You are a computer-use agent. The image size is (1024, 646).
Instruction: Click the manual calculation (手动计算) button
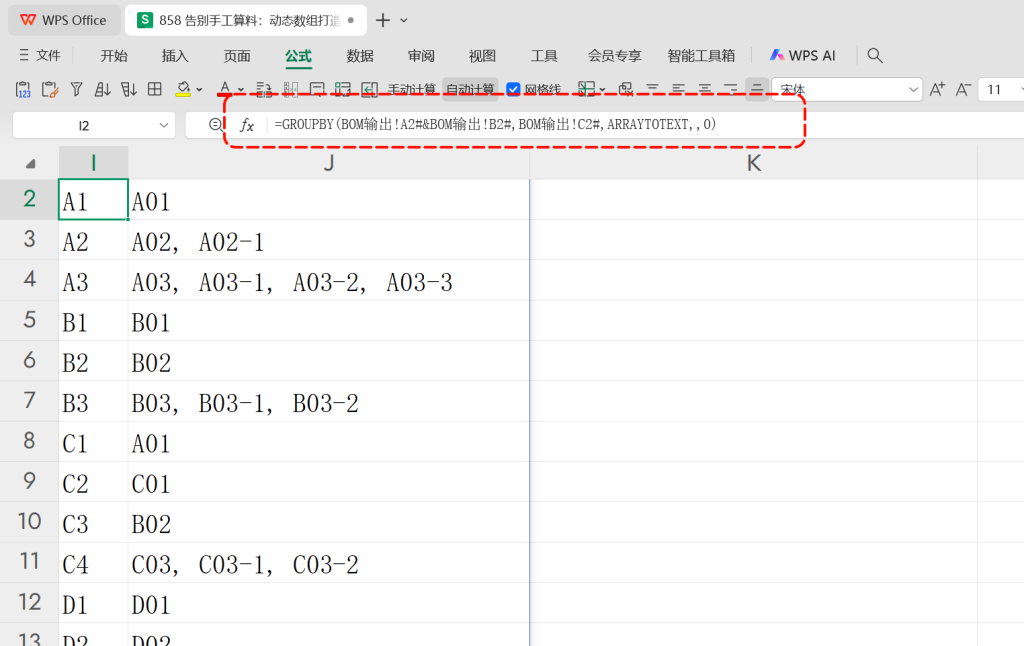pyautogui.click(x=411, y=89)
